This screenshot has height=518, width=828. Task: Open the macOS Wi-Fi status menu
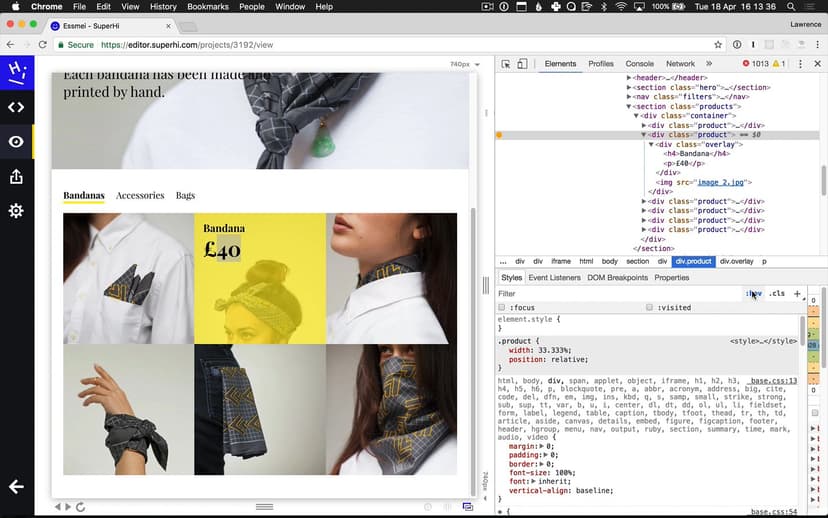tap(621, 7)
